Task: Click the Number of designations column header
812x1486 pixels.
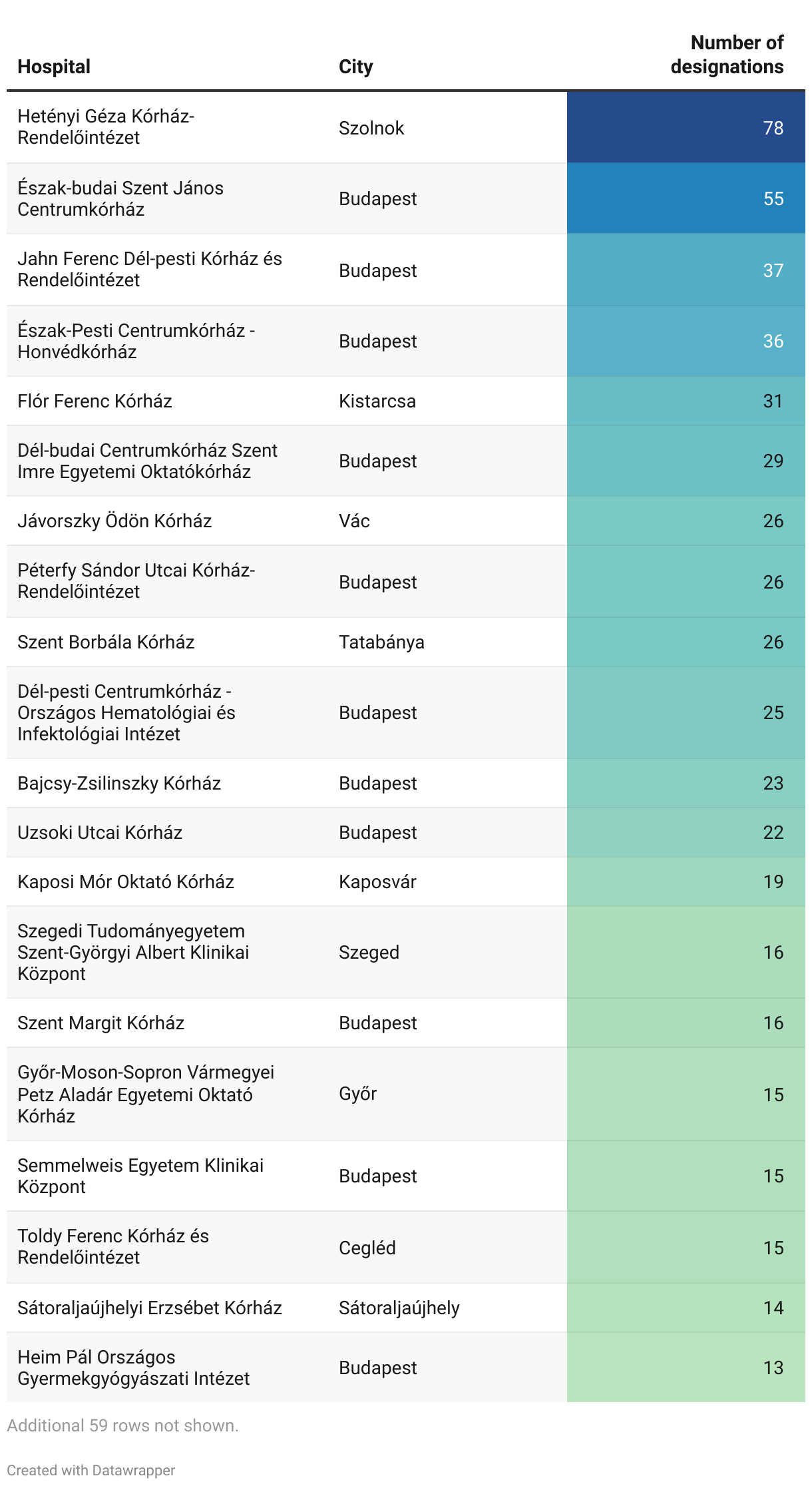Action: coord(727,55)
